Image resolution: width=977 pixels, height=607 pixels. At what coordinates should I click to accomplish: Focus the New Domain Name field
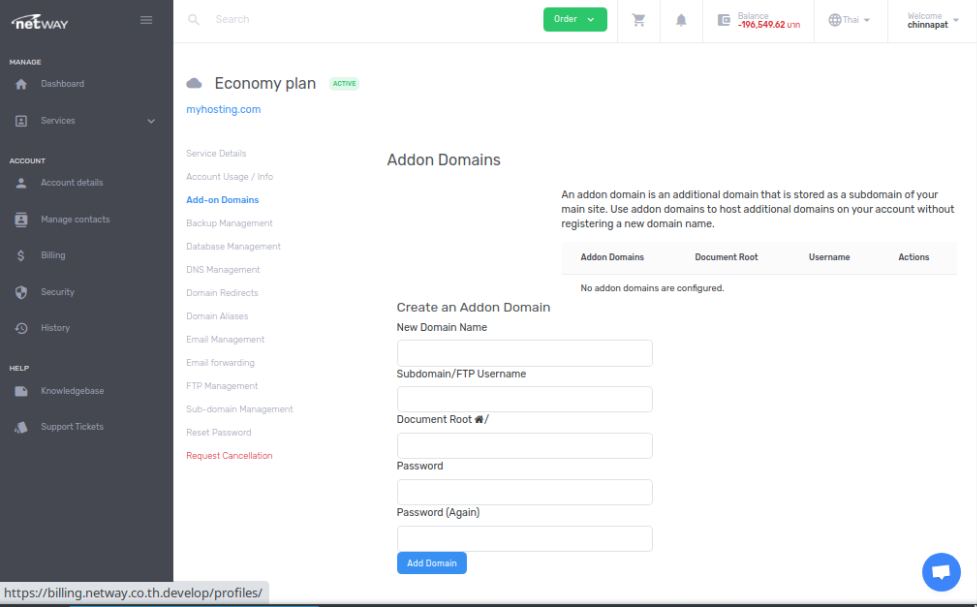[x=524, y=353]
